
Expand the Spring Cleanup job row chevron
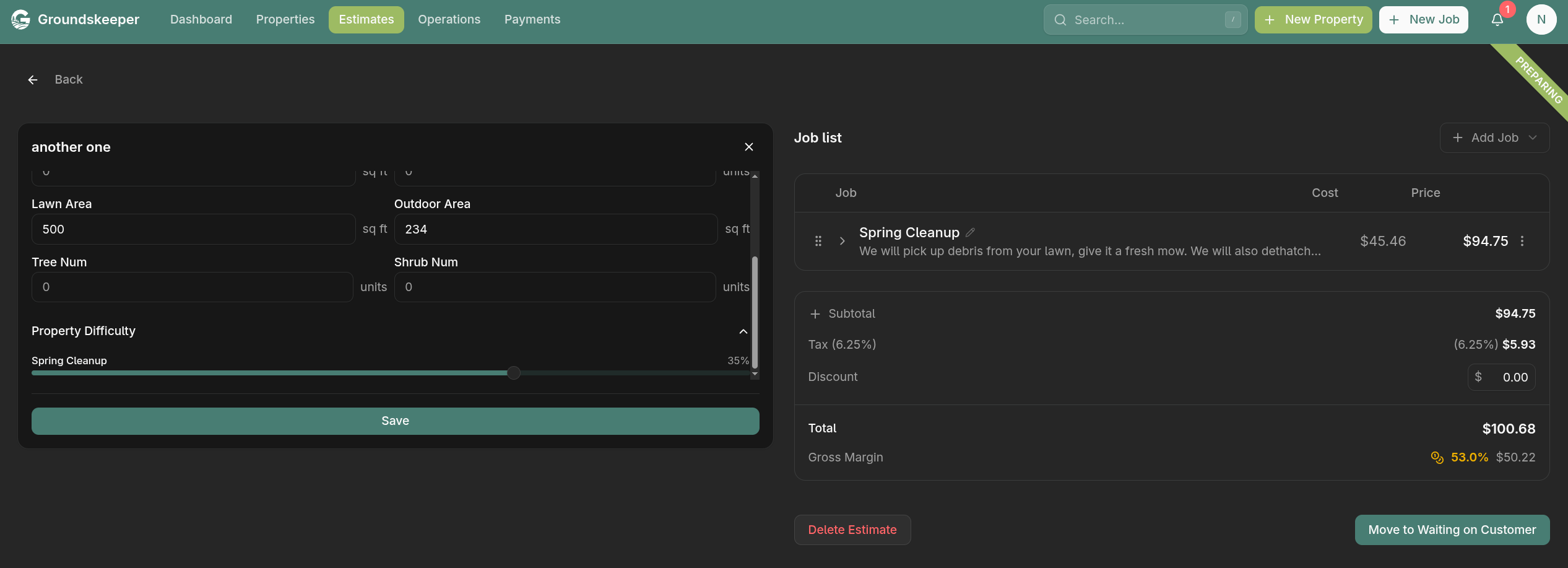(x=842, y=241)
